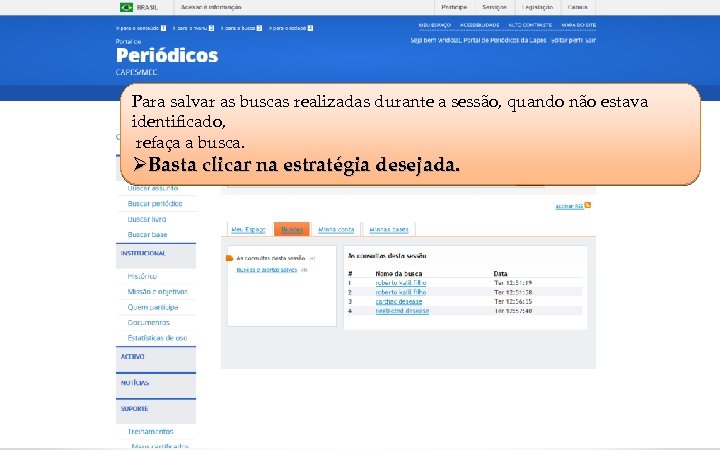The image size is (720, 450).
Task: Click the Brasil text label
Action: pos(147,7)
